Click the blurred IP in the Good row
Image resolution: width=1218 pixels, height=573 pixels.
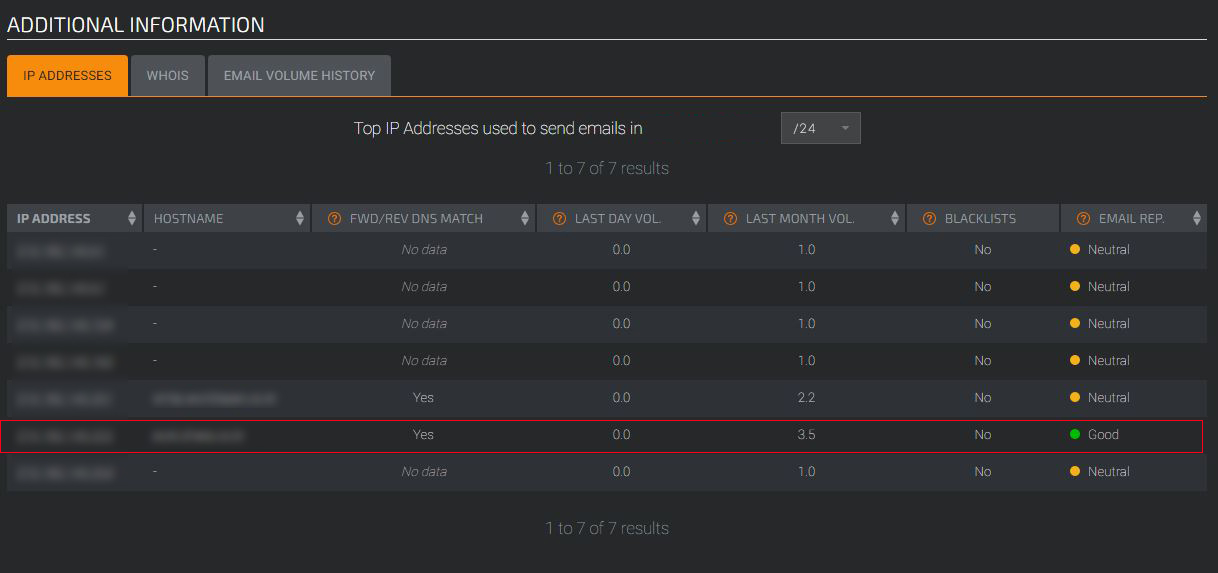click(x=66, y=435)
